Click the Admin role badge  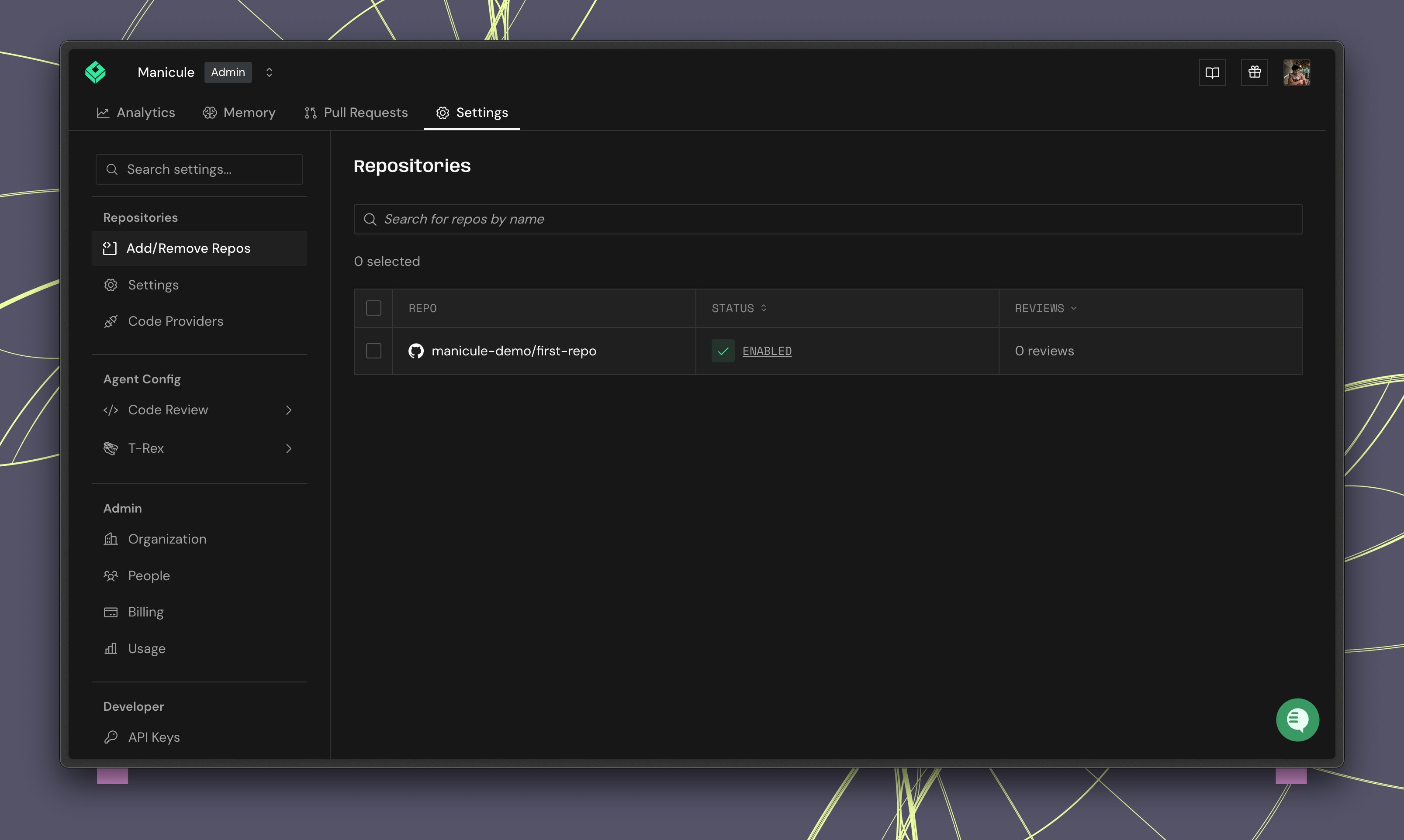tap(228, 72)
